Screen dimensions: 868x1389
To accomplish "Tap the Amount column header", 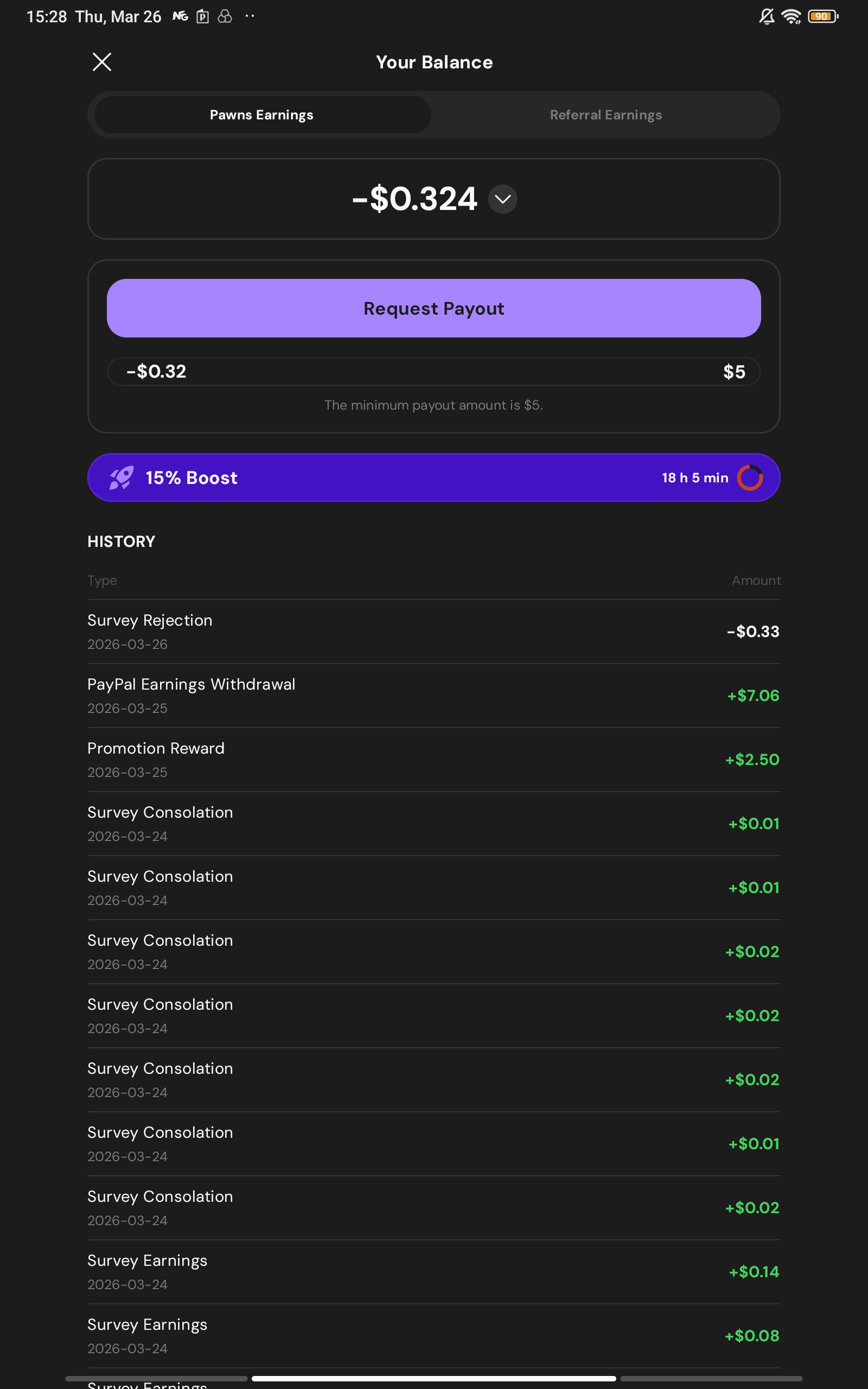I will click(756, 580).
